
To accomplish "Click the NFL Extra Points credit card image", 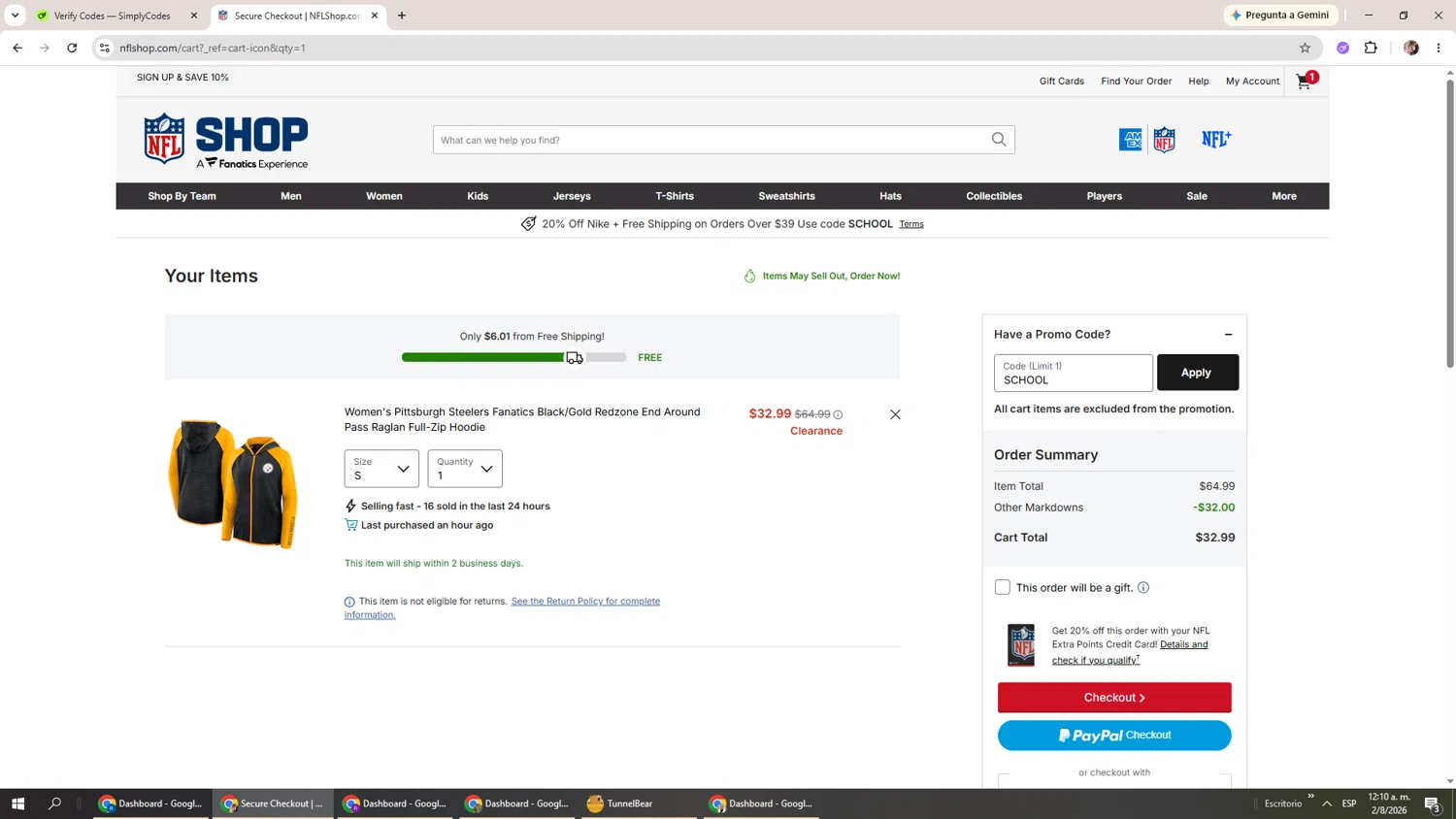I will click(1021, 645).
